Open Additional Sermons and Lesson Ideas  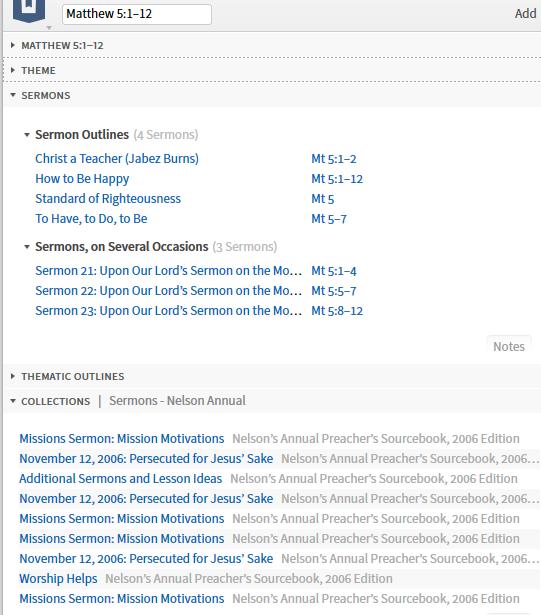121,479
